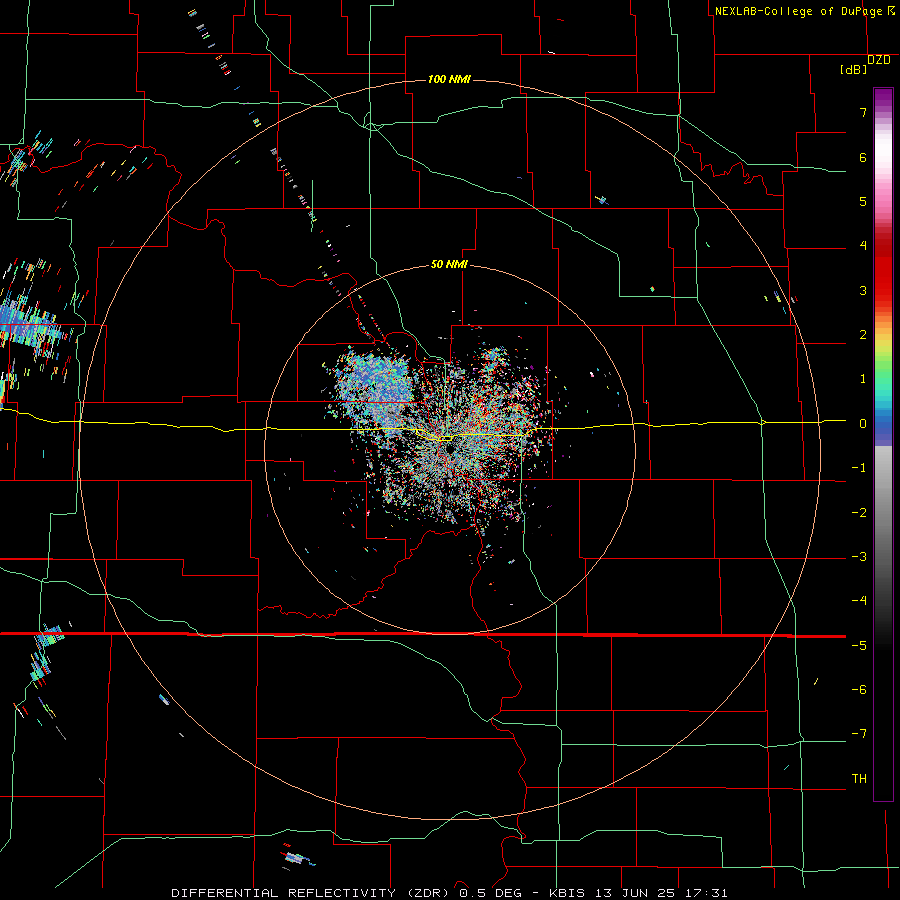Click the -4 dB value on the color scale
This screenshot has width=900, height=900.
click(859, 601)
